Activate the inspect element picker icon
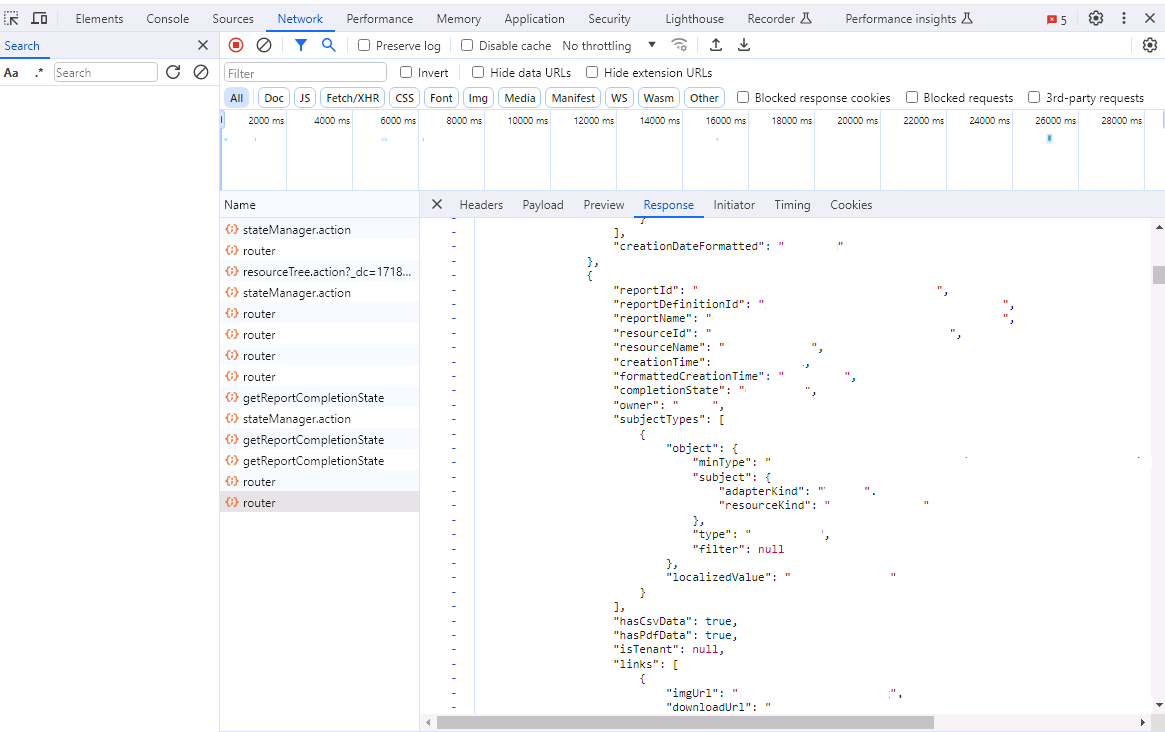 [x=12, y=19]
